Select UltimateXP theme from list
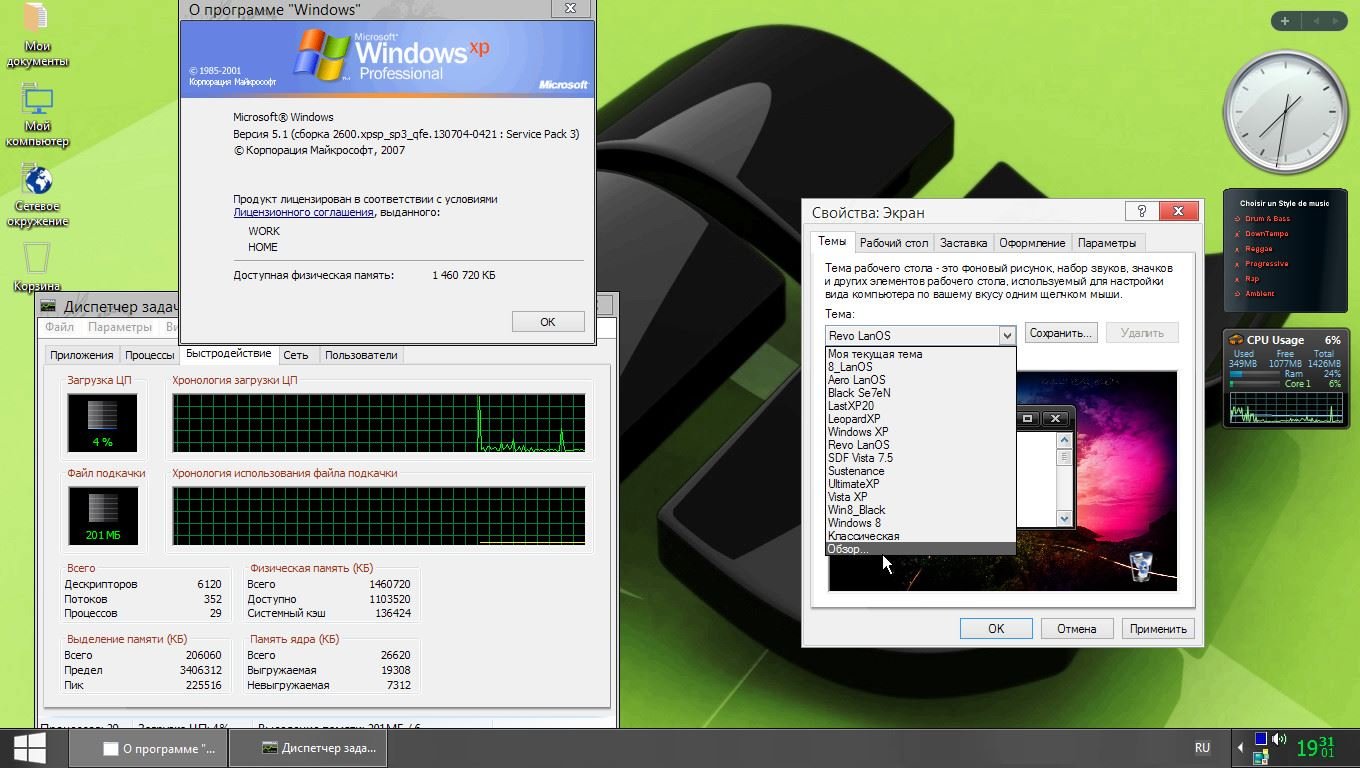The image size is (1360, 768). point(920,484)
